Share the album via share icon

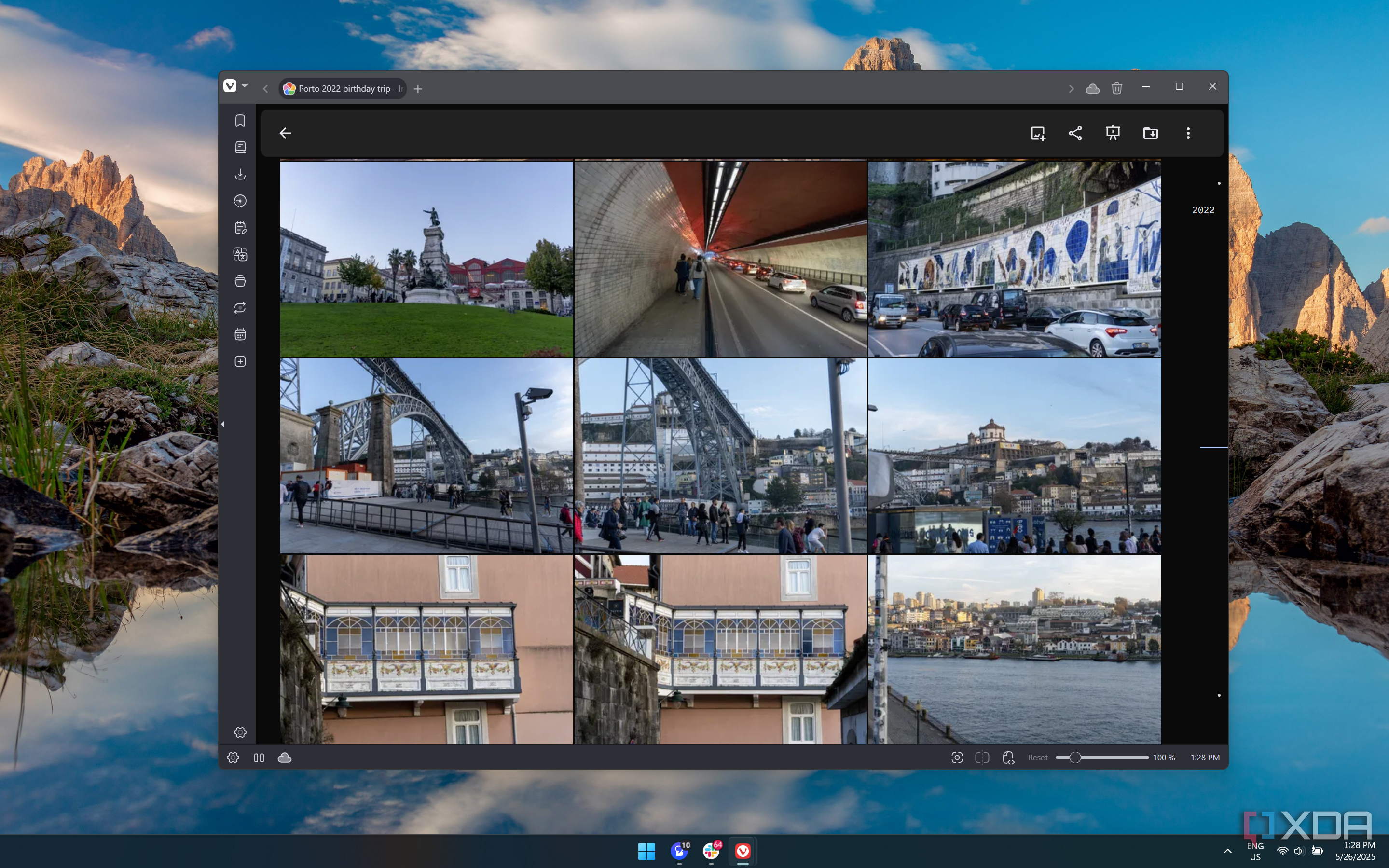point(1075,133)
